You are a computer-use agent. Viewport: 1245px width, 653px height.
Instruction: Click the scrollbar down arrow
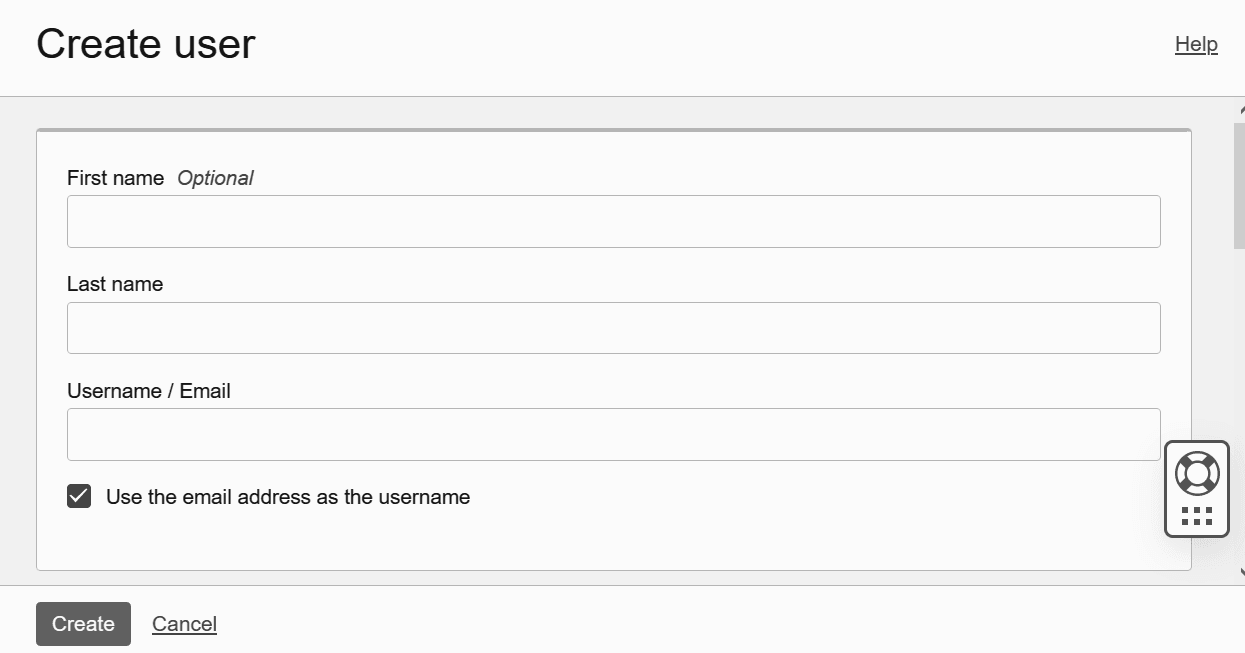(1241, 573)
